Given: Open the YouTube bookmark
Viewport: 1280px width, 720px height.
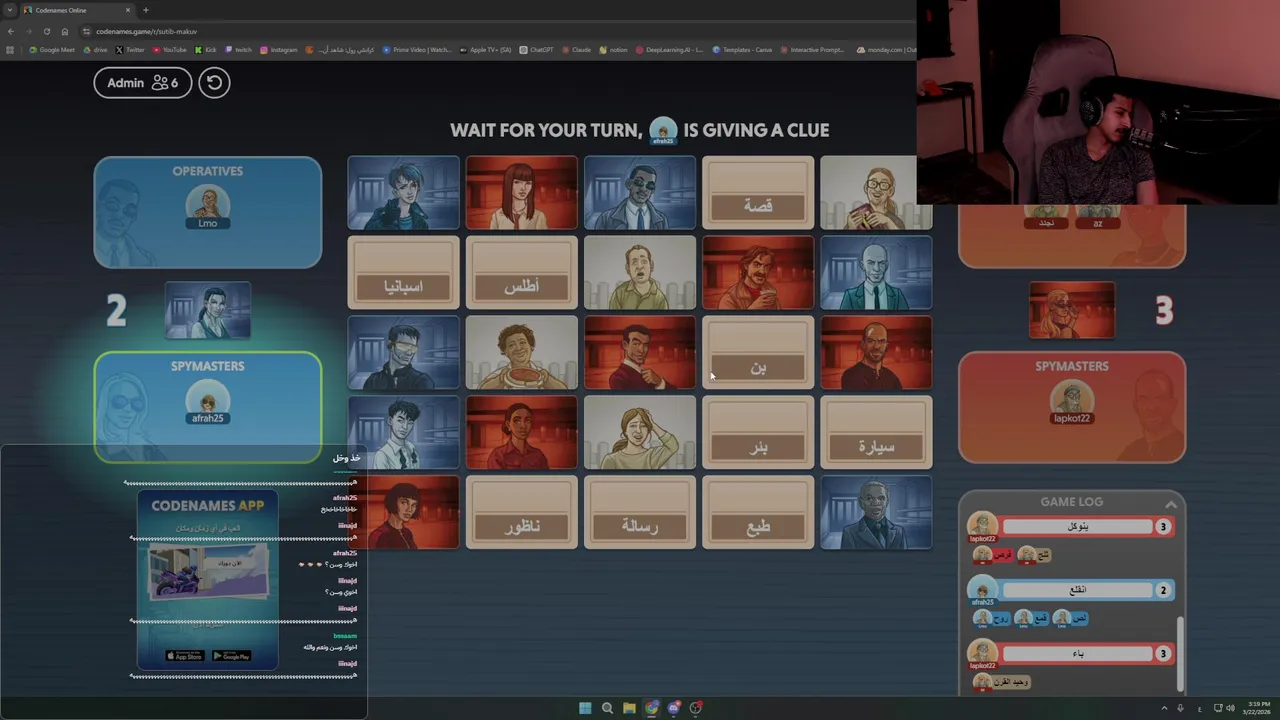Looking at the screenshot, I should 169,50.
